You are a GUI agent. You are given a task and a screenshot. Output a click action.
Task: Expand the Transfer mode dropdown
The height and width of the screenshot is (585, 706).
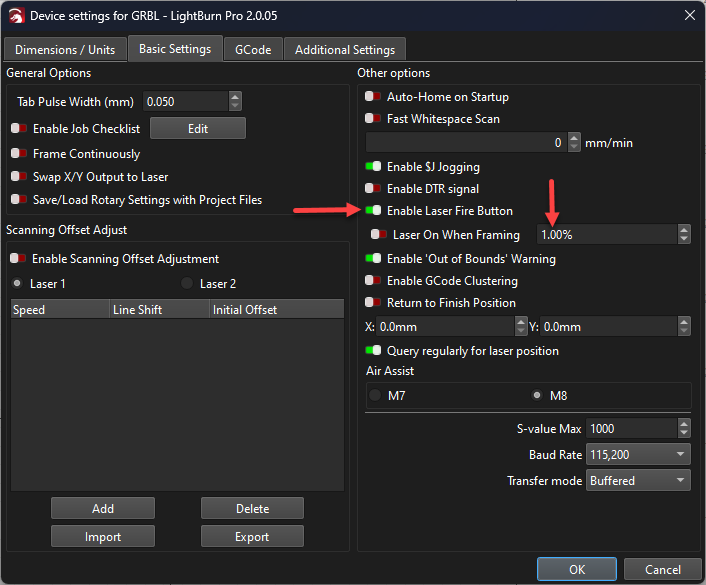[639, 481]
